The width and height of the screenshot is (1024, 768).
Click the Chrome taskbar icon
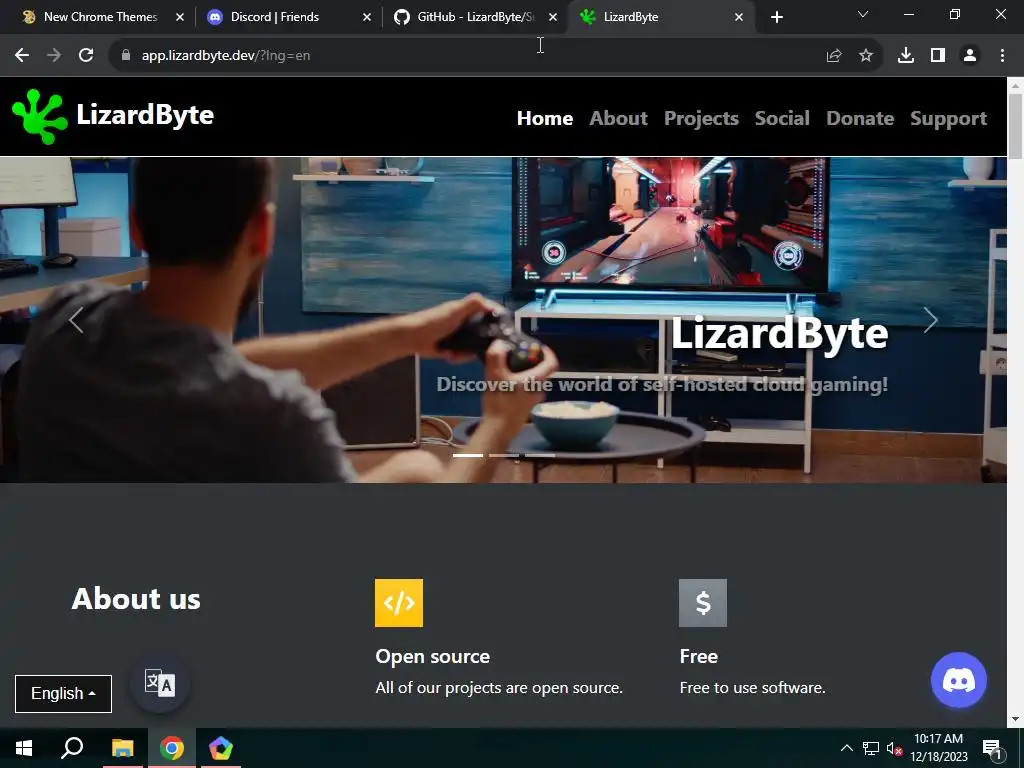coord(171,748)
